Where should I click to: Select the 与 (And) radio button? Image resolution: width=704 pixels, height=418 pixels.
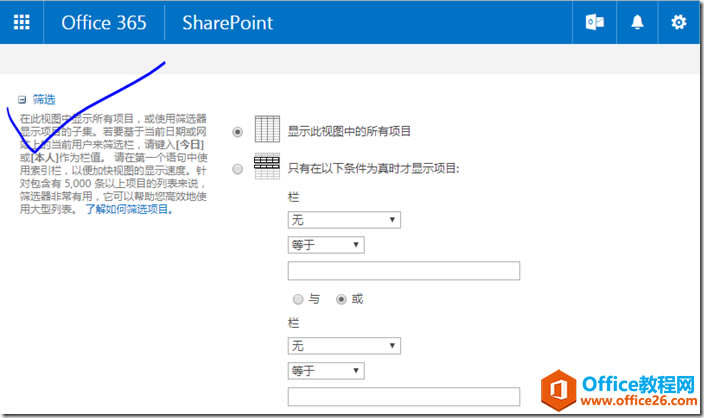click(x=298, y=299)
